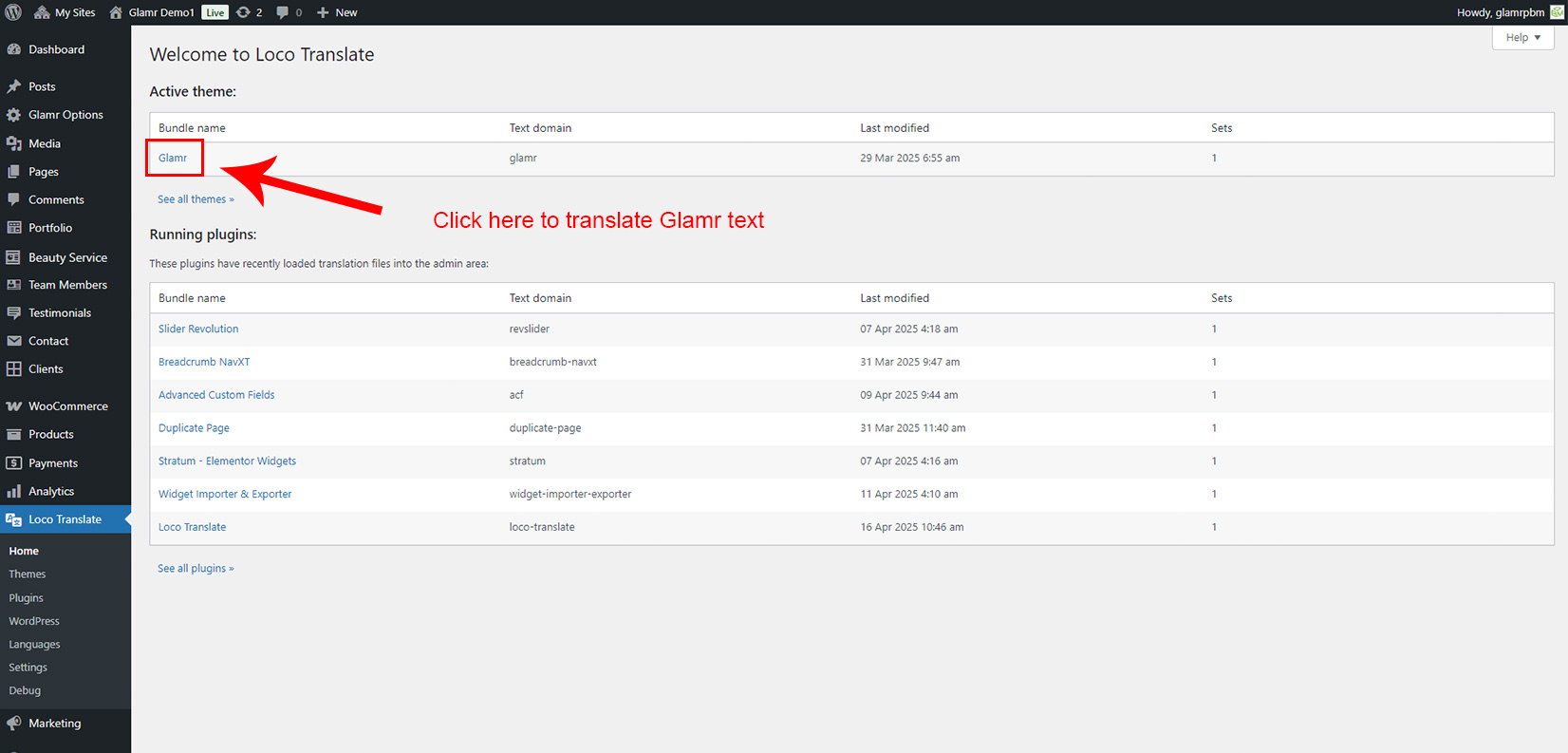Image resolution: width=1568 pixels, height=753 pixels.
Task: Open the Settings submenu under Loco Translate
Action: coord(28,668)
